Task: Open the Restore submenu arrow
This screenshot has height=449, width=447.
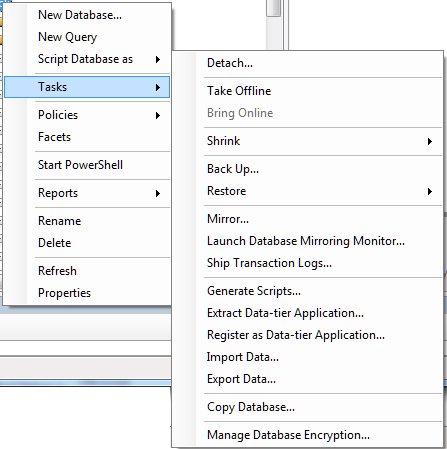Action: 430,192
